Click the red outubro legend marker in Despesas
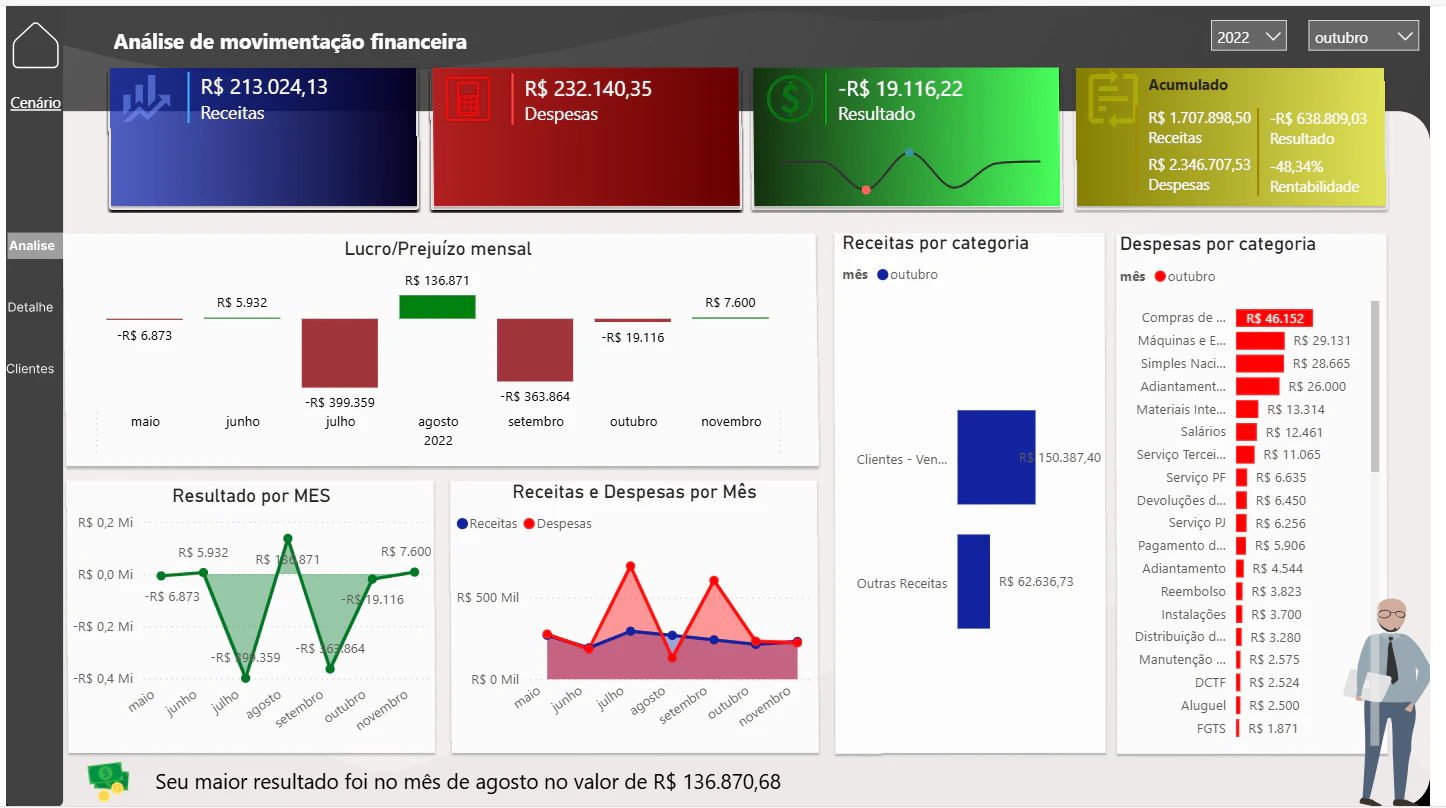The image size is (1446, 808). pos(1160,276)
